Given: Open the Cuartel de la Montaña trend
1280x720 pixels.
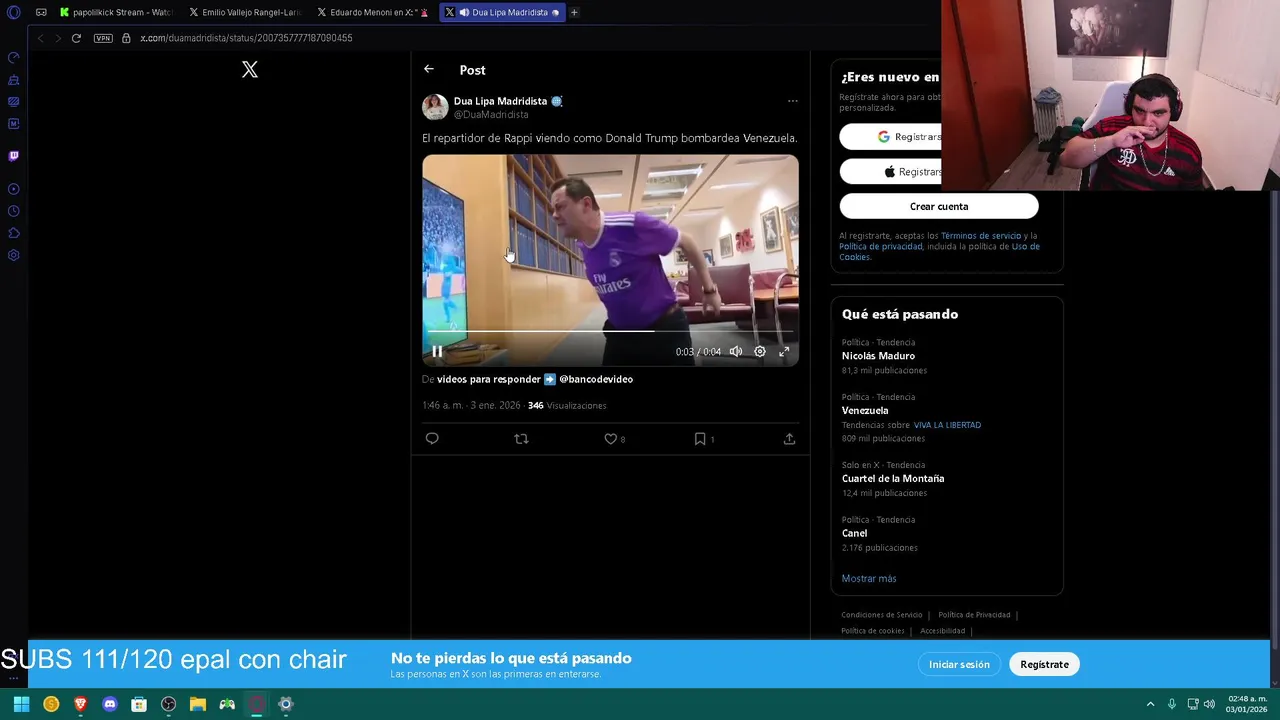Looking at the screenshot, I should pyautogui.click(x=893, y=478).
